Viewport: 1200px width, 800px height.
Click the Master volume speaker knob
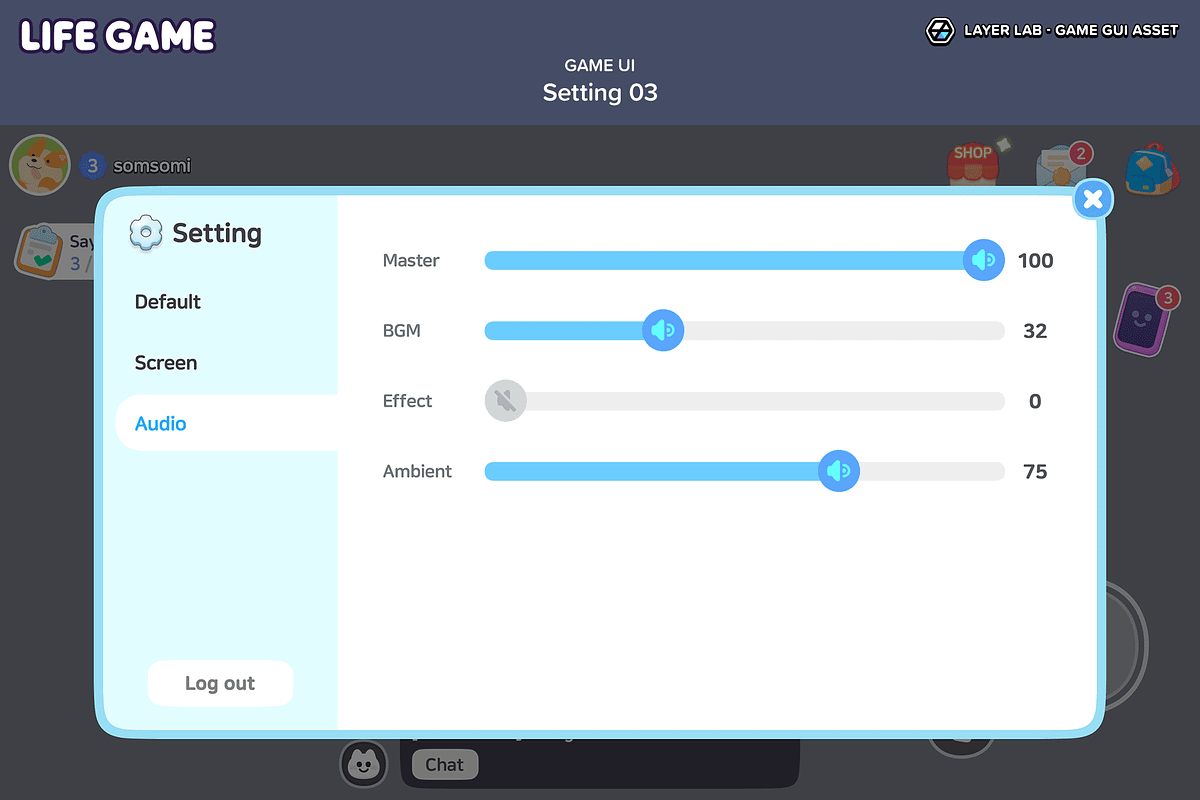984,260
